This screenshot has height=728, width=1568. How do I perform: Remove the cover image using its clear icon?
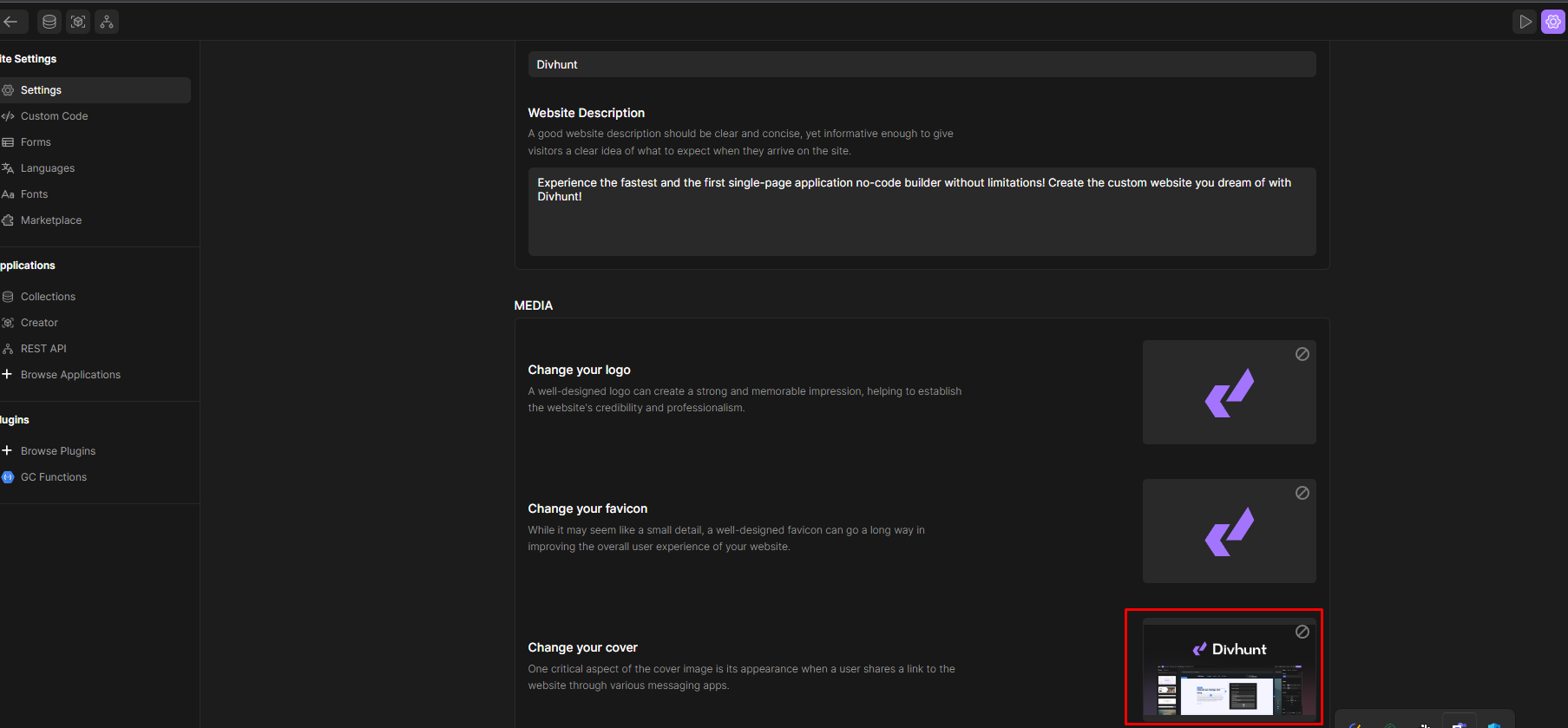coord(1302,632)
